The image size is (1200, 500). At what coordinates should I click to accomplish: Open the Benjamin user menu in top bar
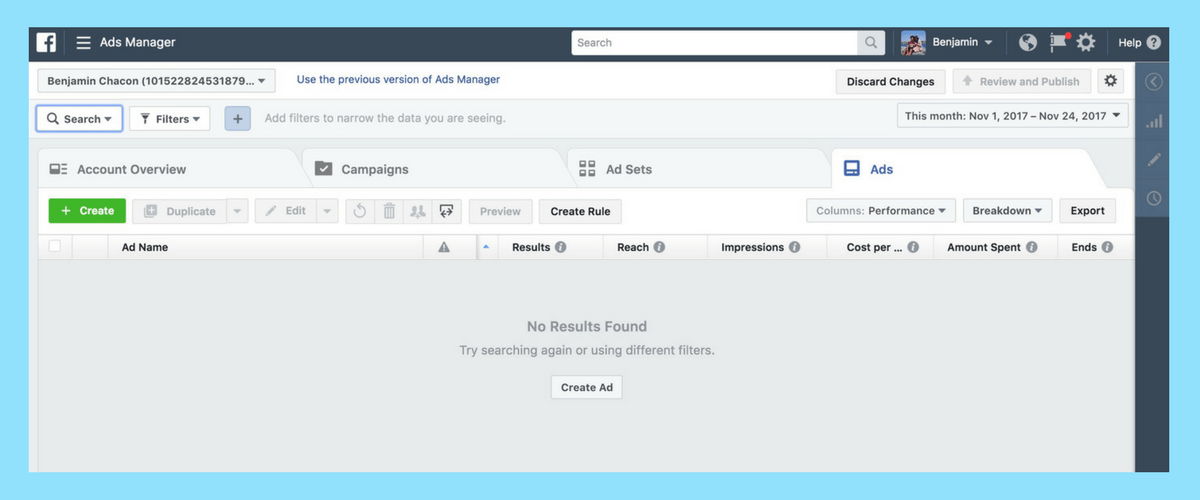pyautogui.click(x=962, y=43)
